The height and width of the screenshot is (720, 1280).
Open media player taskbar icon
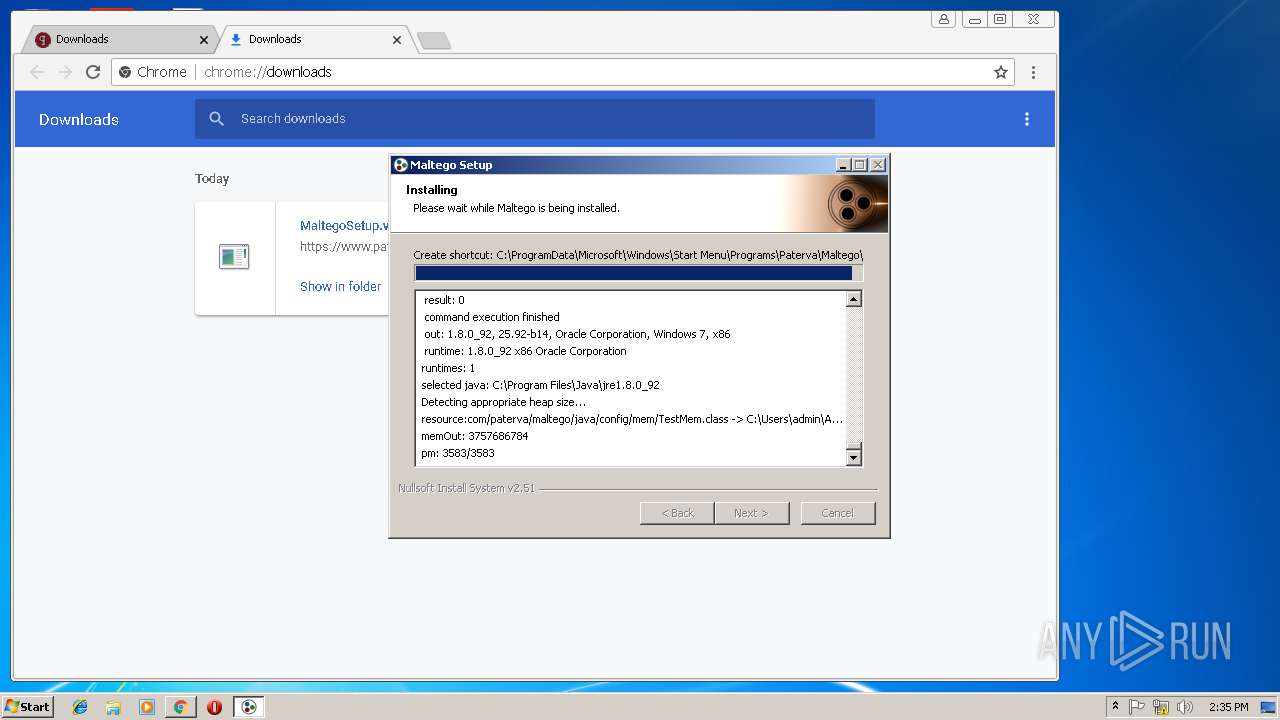147,707
